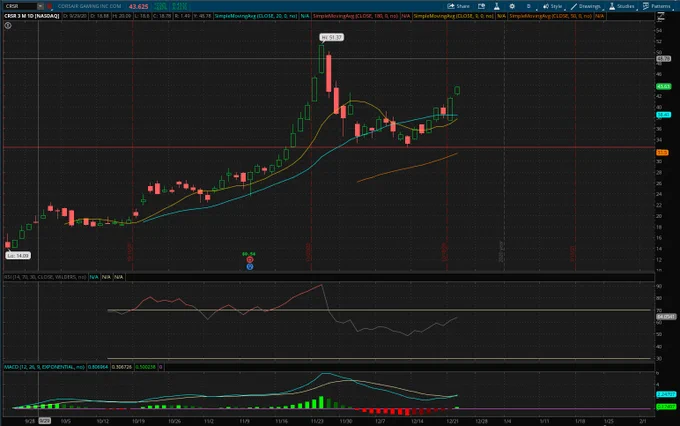Click the 64.0541 RSI value tag
Screen dimensions: 680x426
point(666,317)
